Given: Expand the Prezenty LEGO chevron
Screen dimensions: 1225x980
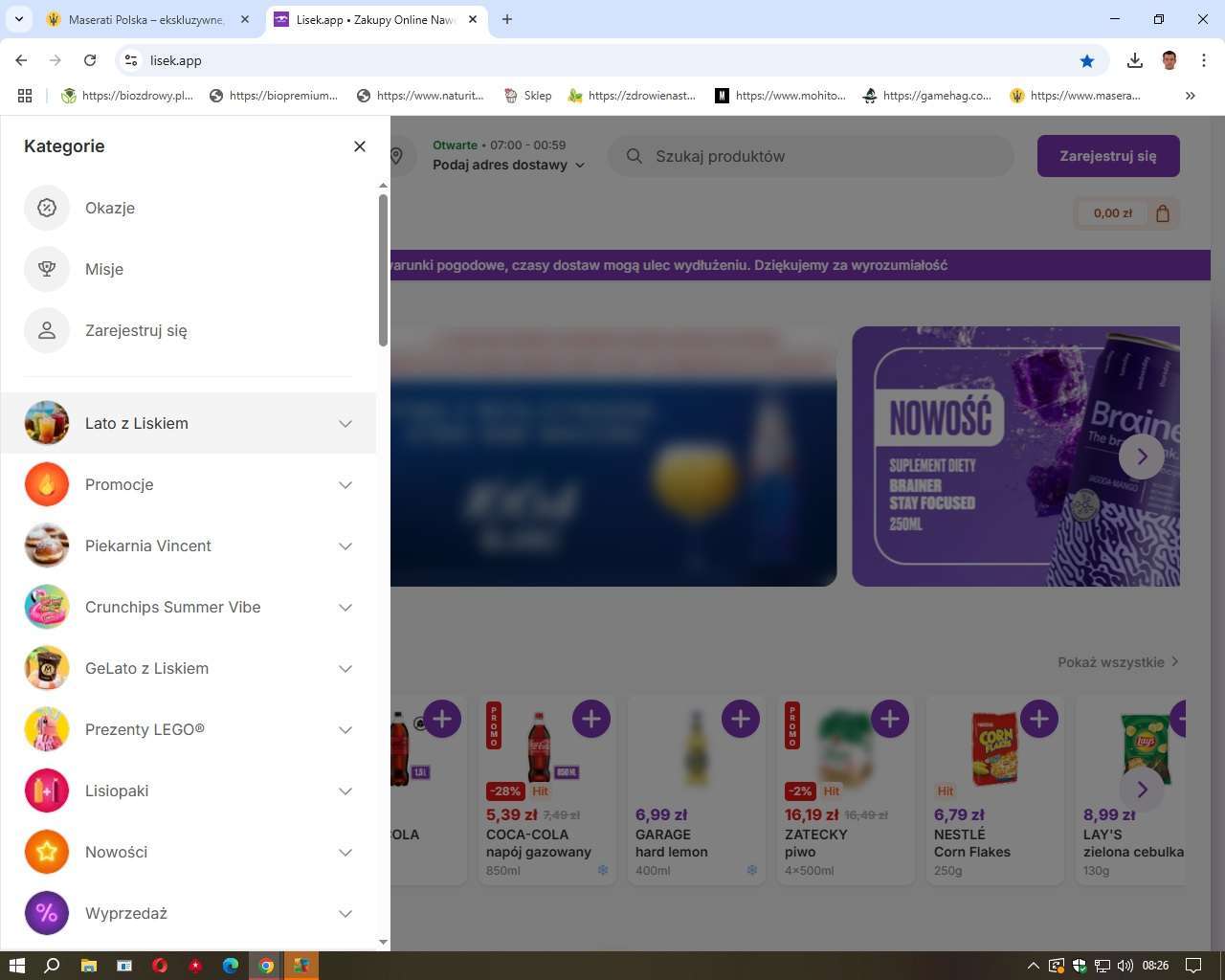Looking at the screenshot, I should (345, 729).
